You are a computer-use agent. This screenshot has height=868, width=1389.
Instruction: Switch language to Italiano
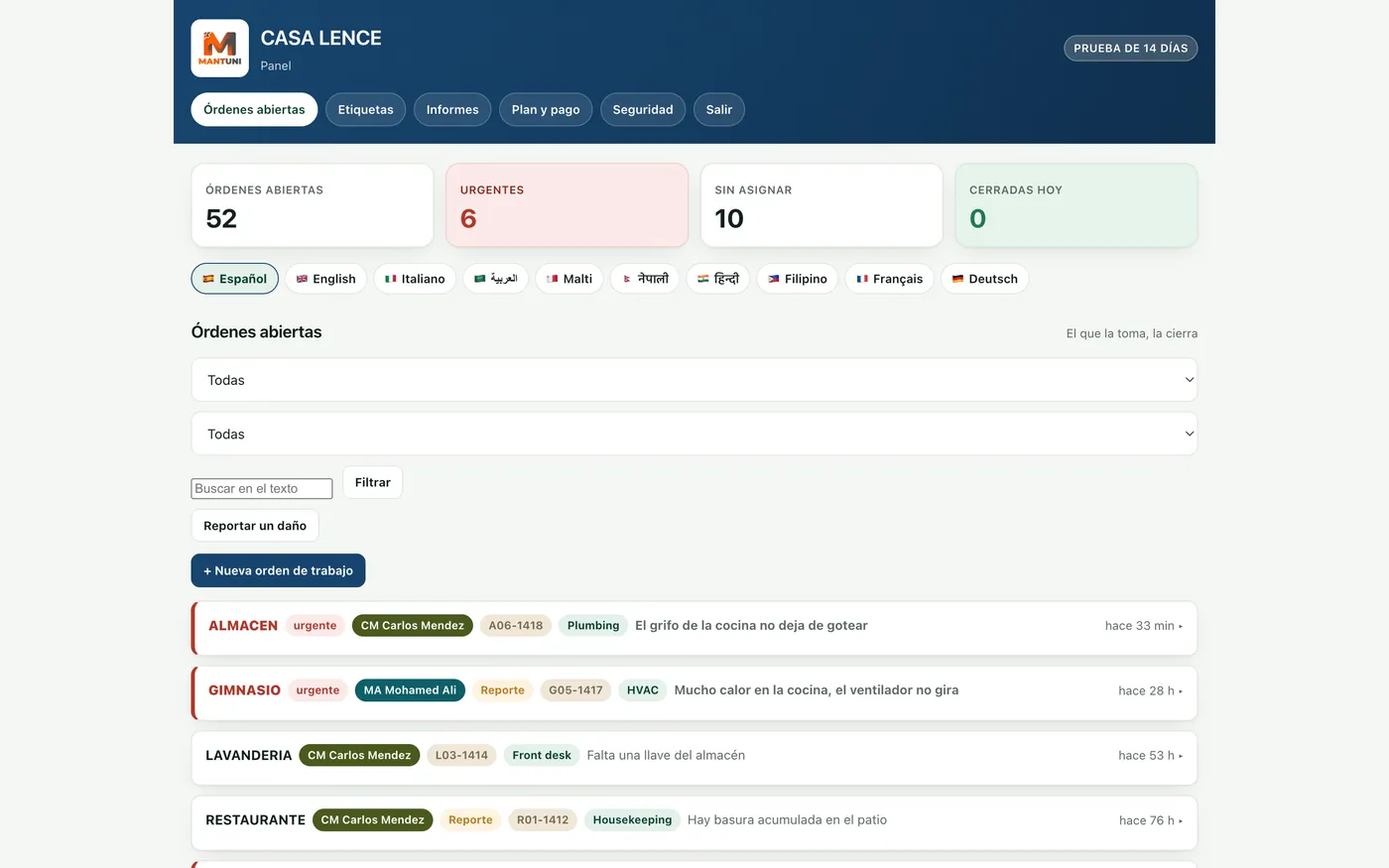(415, 279)
